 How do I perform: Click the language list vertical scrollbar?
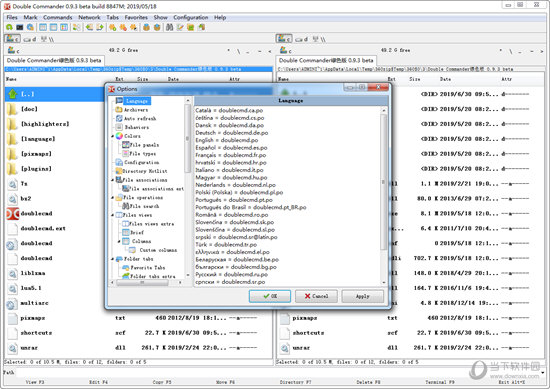coord(383,196)
